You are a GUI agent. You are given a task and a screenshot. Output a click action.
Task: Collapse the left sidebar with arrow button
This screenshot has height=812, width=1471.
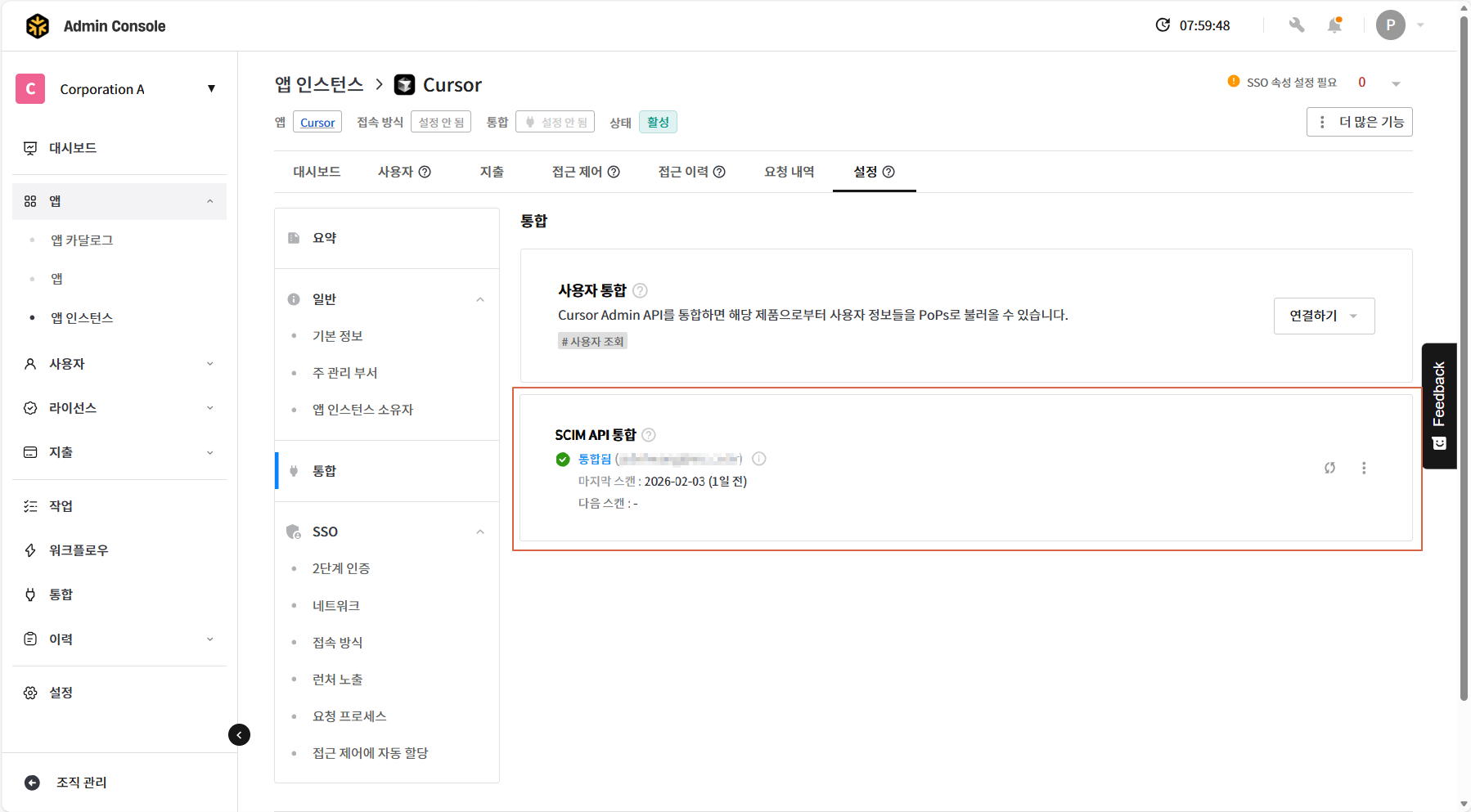(x=239, y=734)
